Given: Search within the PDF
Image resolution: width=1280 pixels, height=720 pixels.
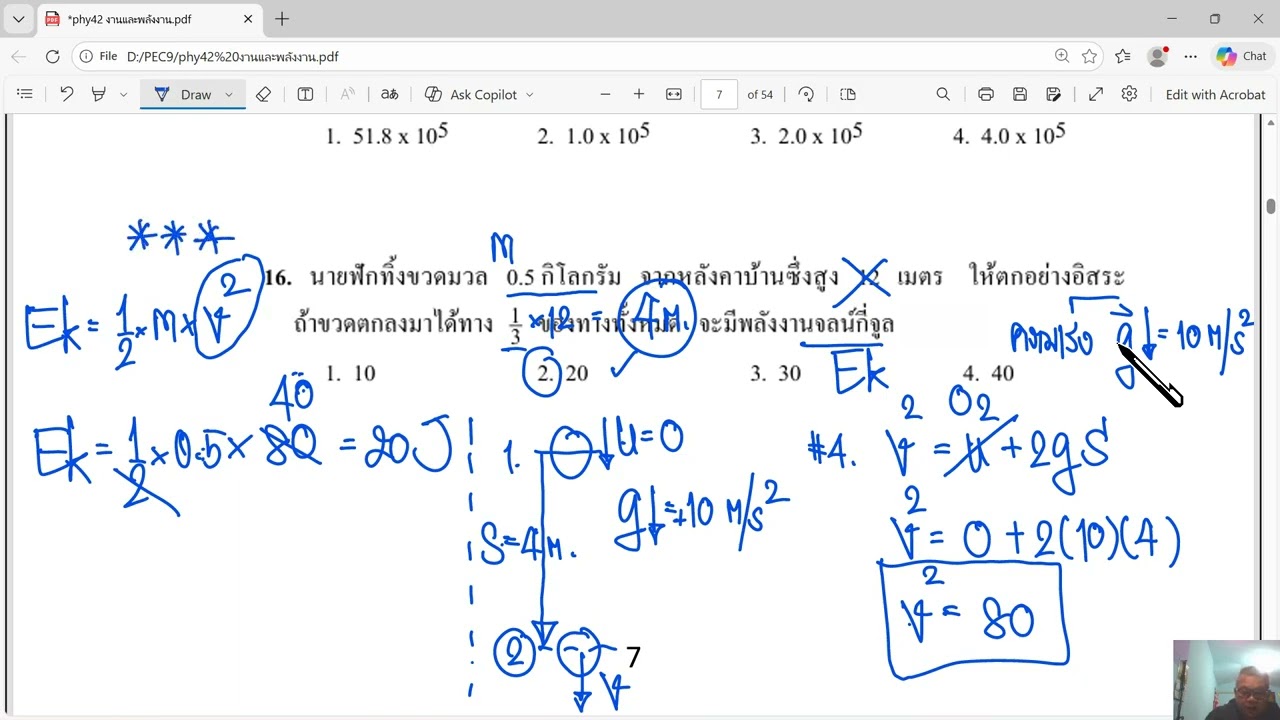Looking at the screenshot, I should click(x=943, y=94).
